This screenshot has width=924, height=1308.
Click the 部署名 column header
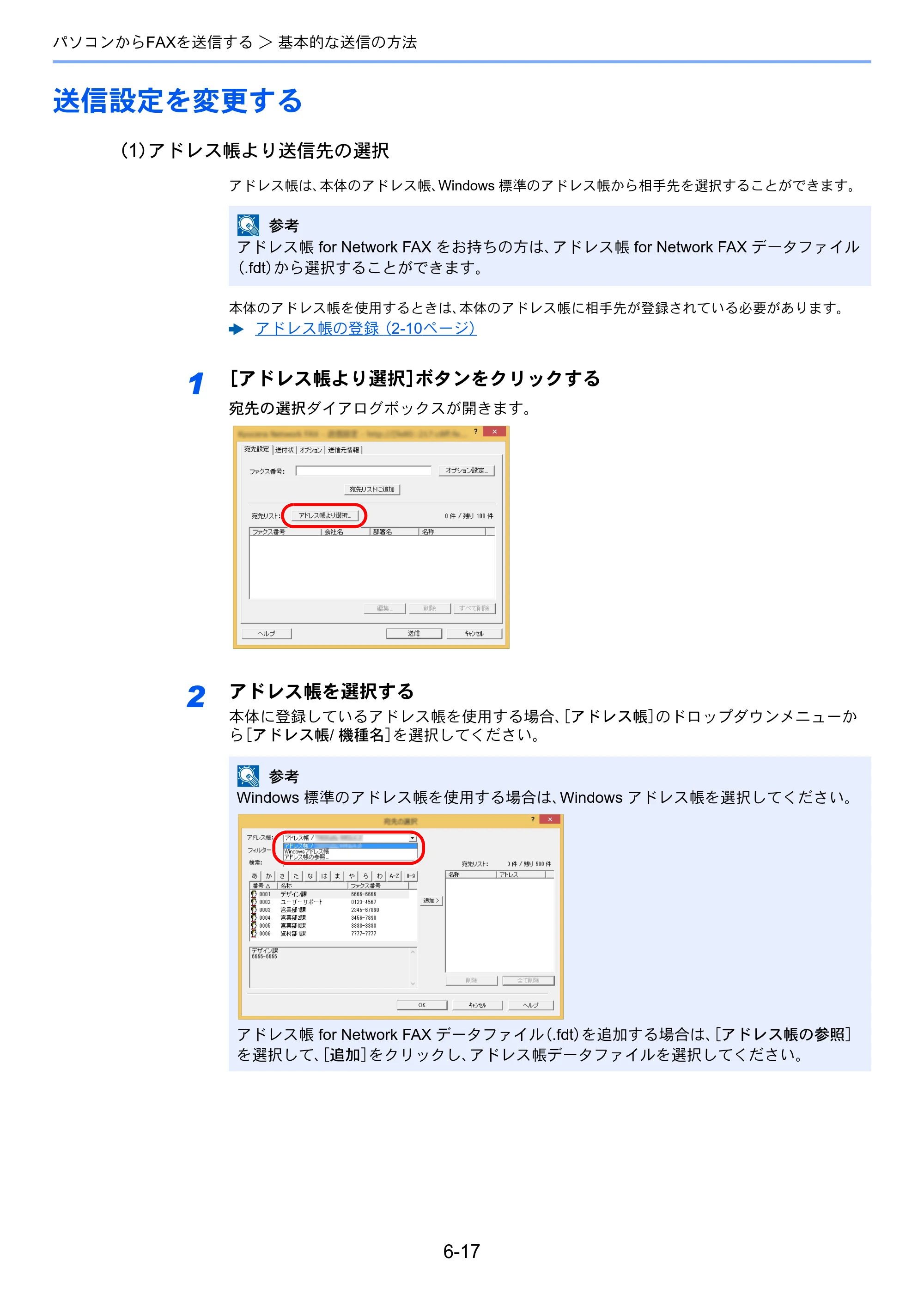coord(395,532)
